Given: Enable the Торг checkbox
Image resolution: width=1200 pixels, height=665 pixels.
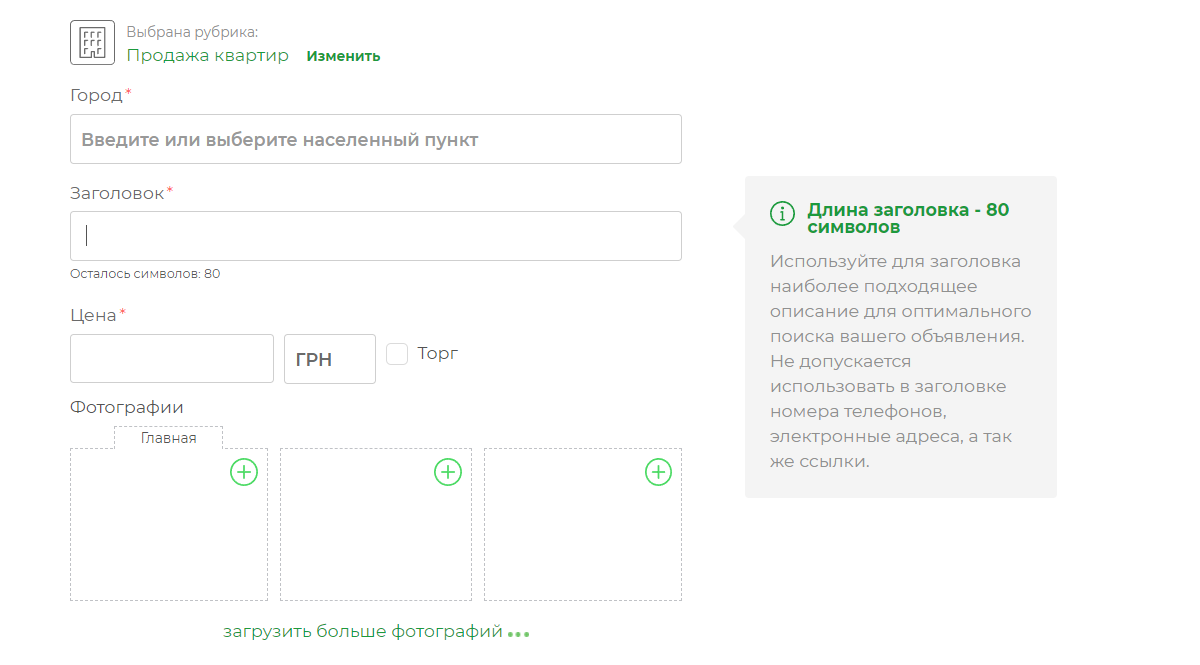Looking at the screenshot, I should click(397, 354).
